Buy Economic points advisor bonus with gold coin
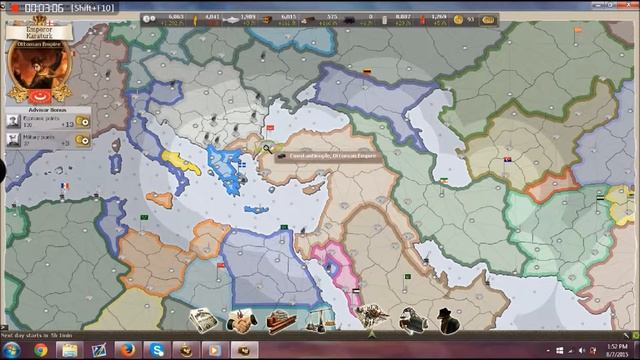Screen dimensions: 640x360 tap(83, 122)
